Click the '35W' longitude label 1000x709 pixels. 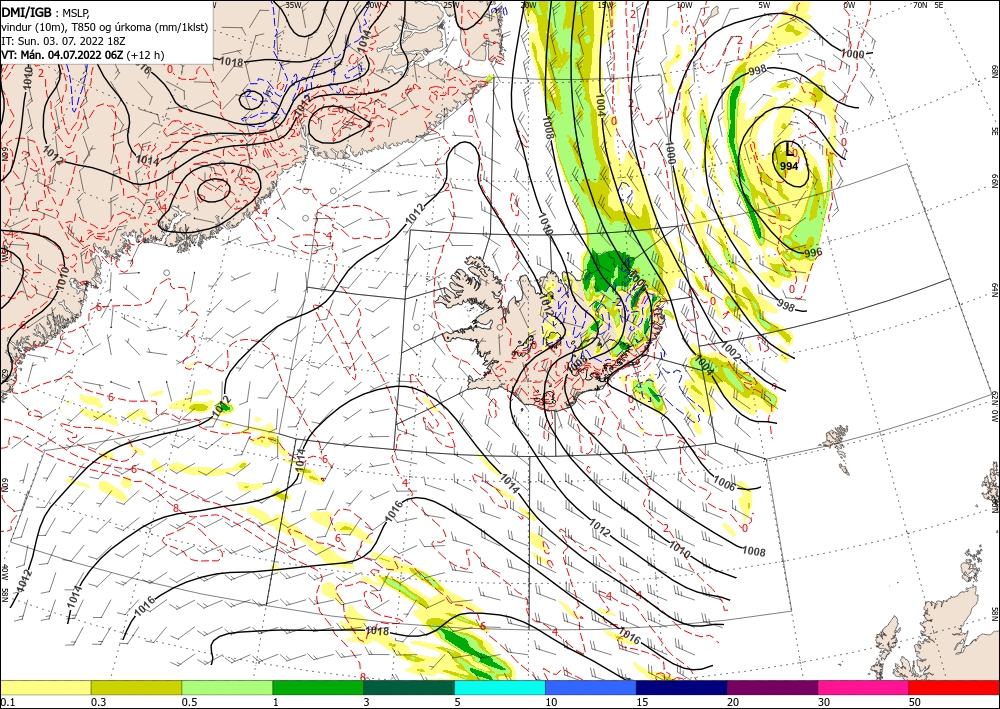pos(293,5)
